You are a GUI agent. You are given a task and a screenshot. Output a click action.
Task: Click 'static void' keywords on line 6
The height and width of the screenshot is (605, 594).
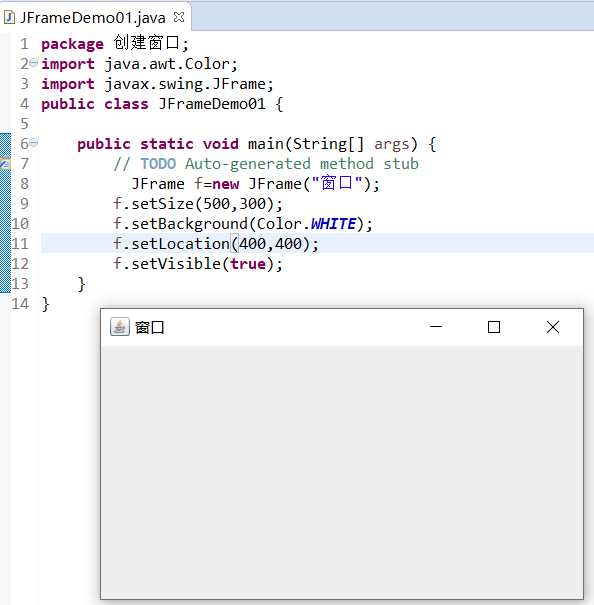click(190, 144)
